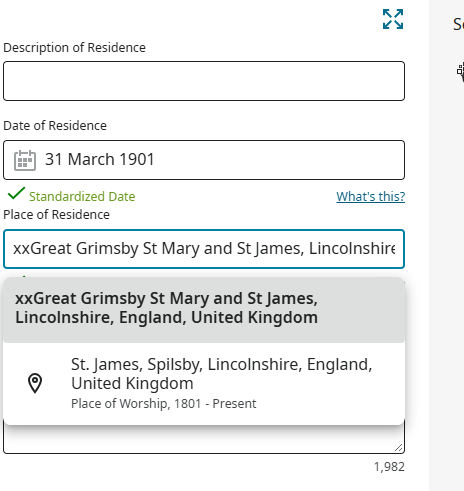Click the green 'Standardized Date' text
This screenshot has width=464, height=491.
coord(82,196)
